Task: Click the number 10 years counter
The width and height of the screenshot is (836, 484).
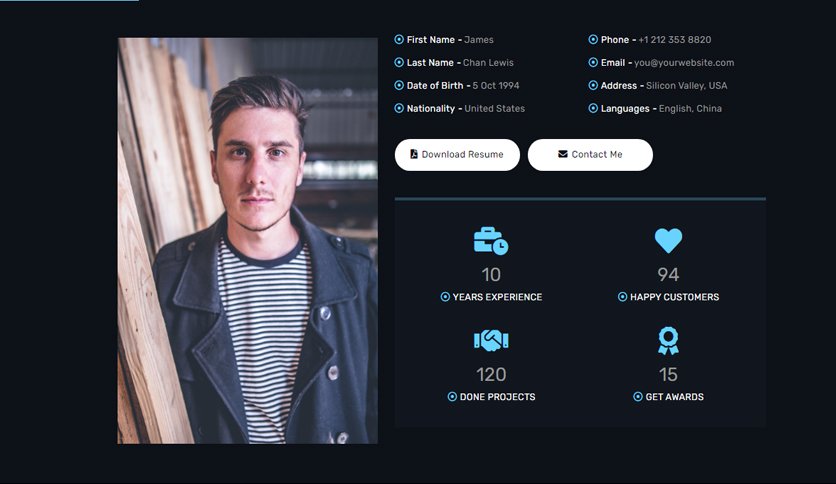Action: coord(491,275)
